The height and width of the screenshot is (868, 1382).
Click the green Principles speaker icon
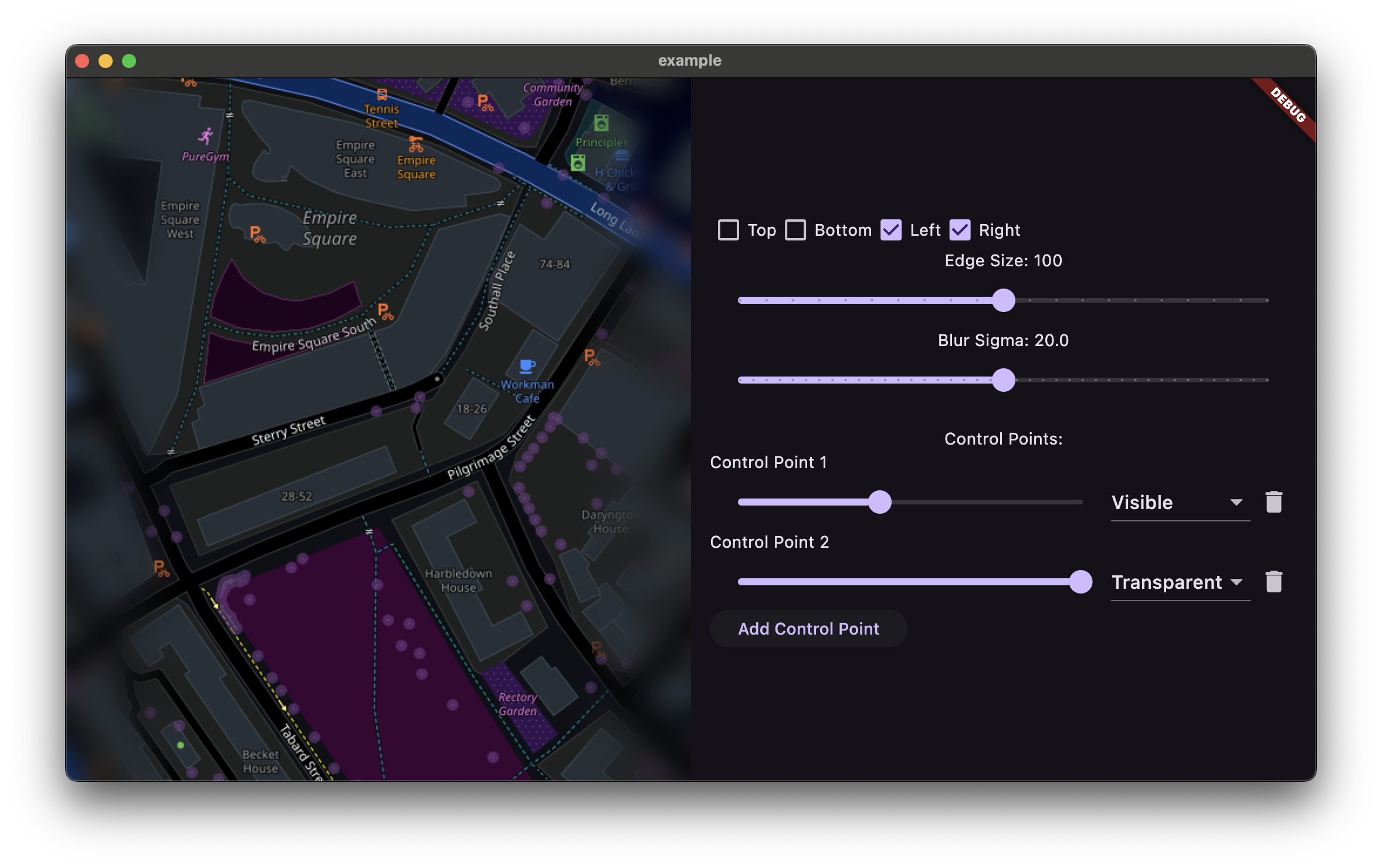(x=601, y=123)
